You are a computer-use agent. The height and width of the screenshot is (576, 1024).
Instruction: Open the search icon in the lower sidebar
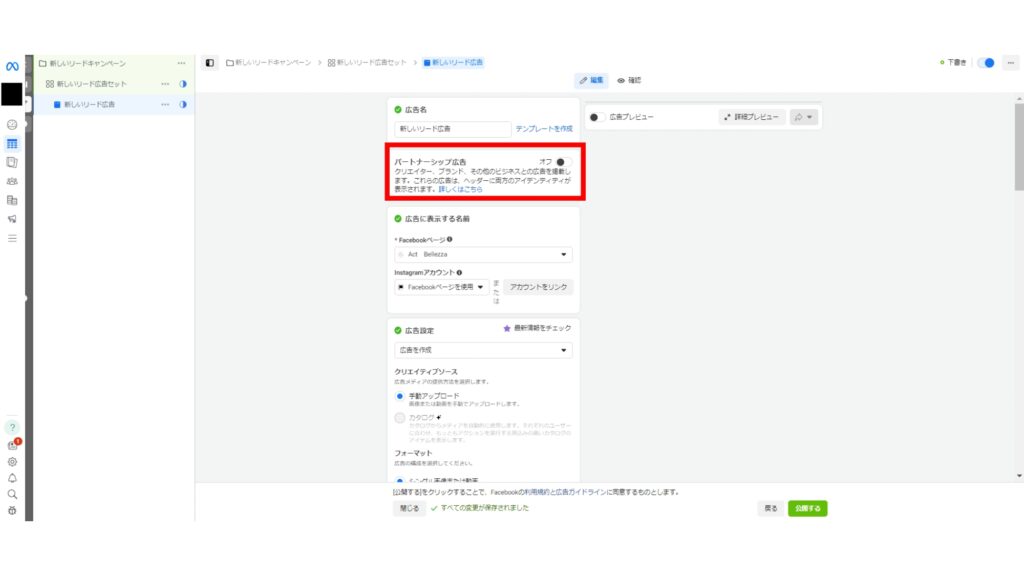click(12, 494)
